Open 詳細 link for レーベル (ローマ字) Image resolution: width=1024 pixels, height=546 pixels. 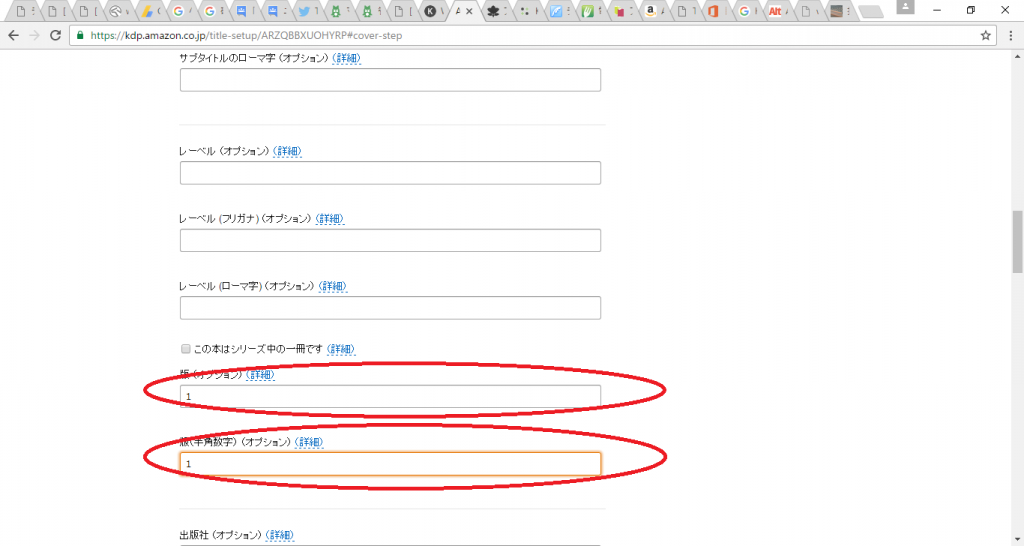point(332,286)
